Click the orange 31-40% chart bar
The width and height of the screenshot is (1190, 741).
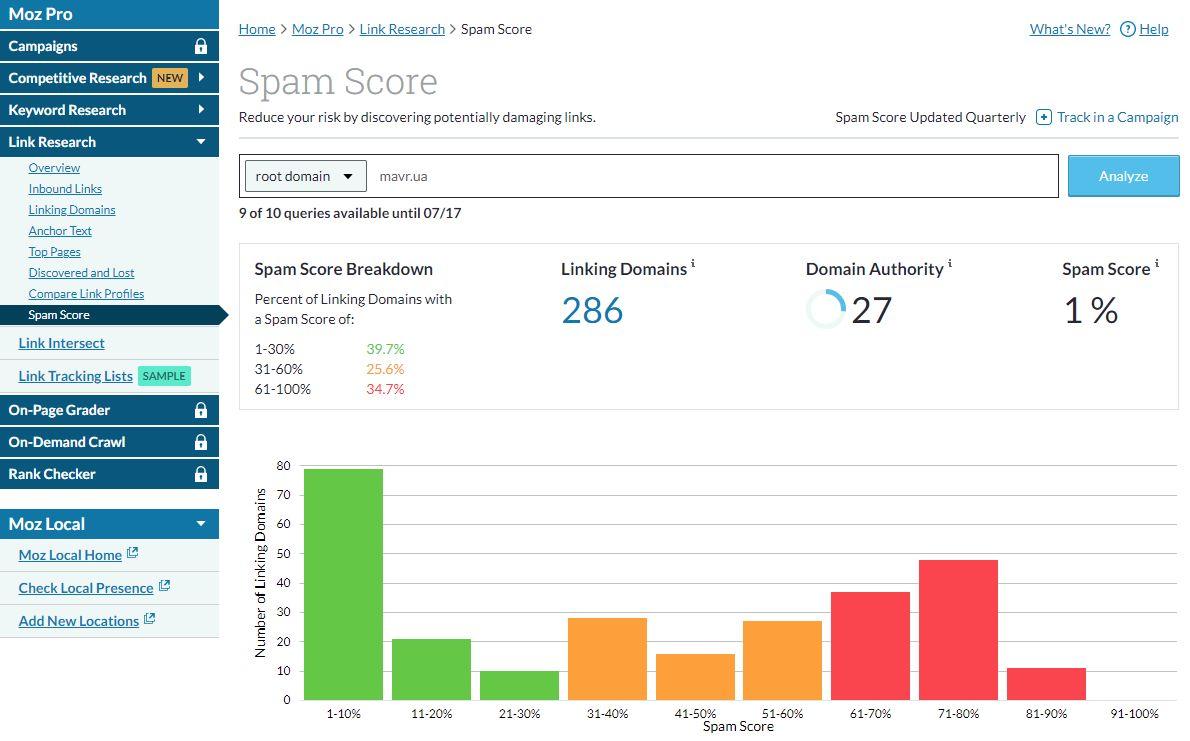[x=607, y=659]
